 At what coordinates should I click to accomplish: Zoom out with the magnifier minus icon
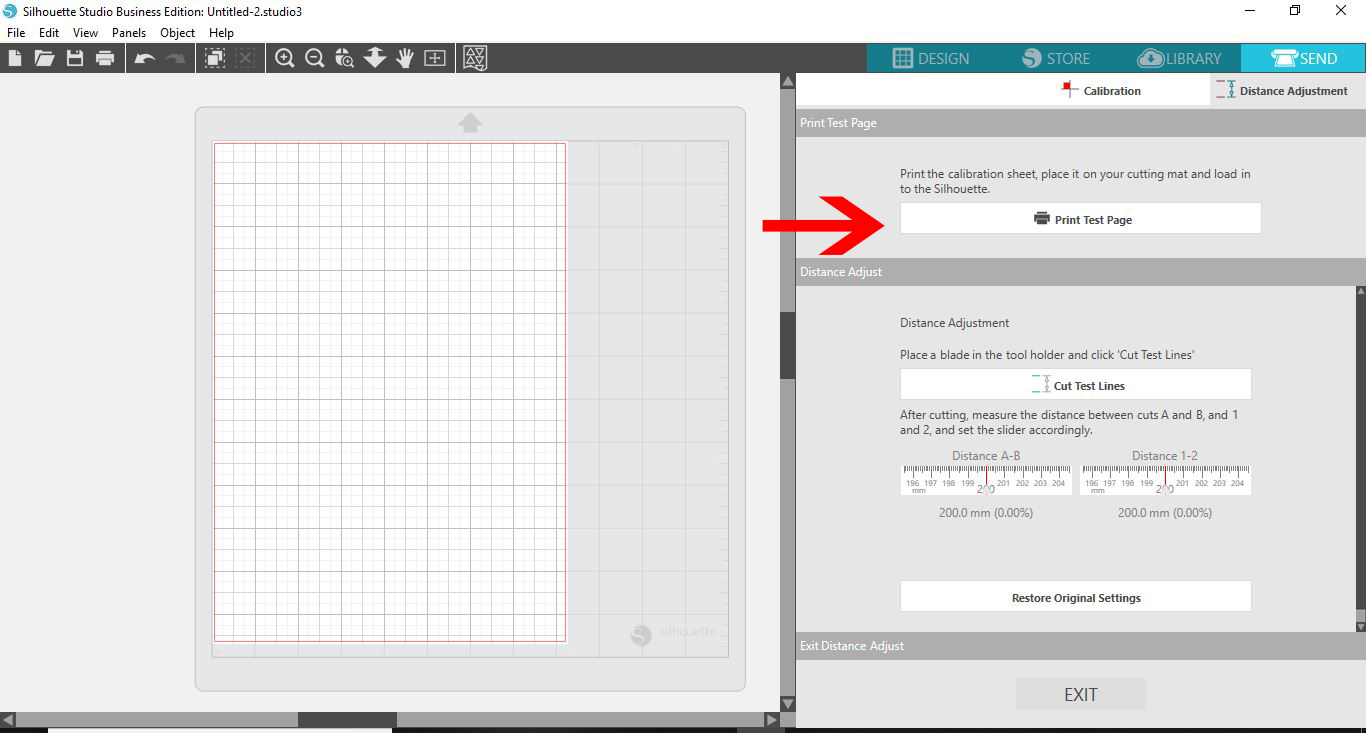pyautogui.click(x=315, y=58)
